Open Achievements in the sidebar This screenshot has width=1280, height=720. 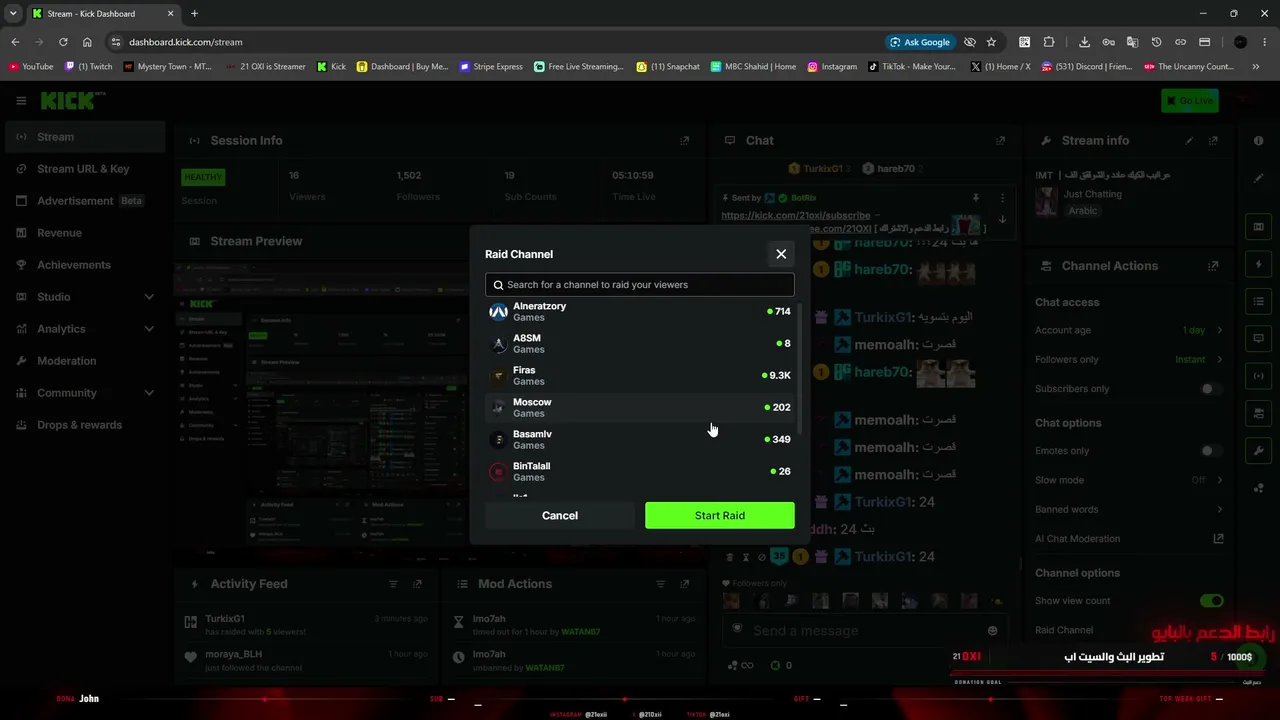(84, 265)
